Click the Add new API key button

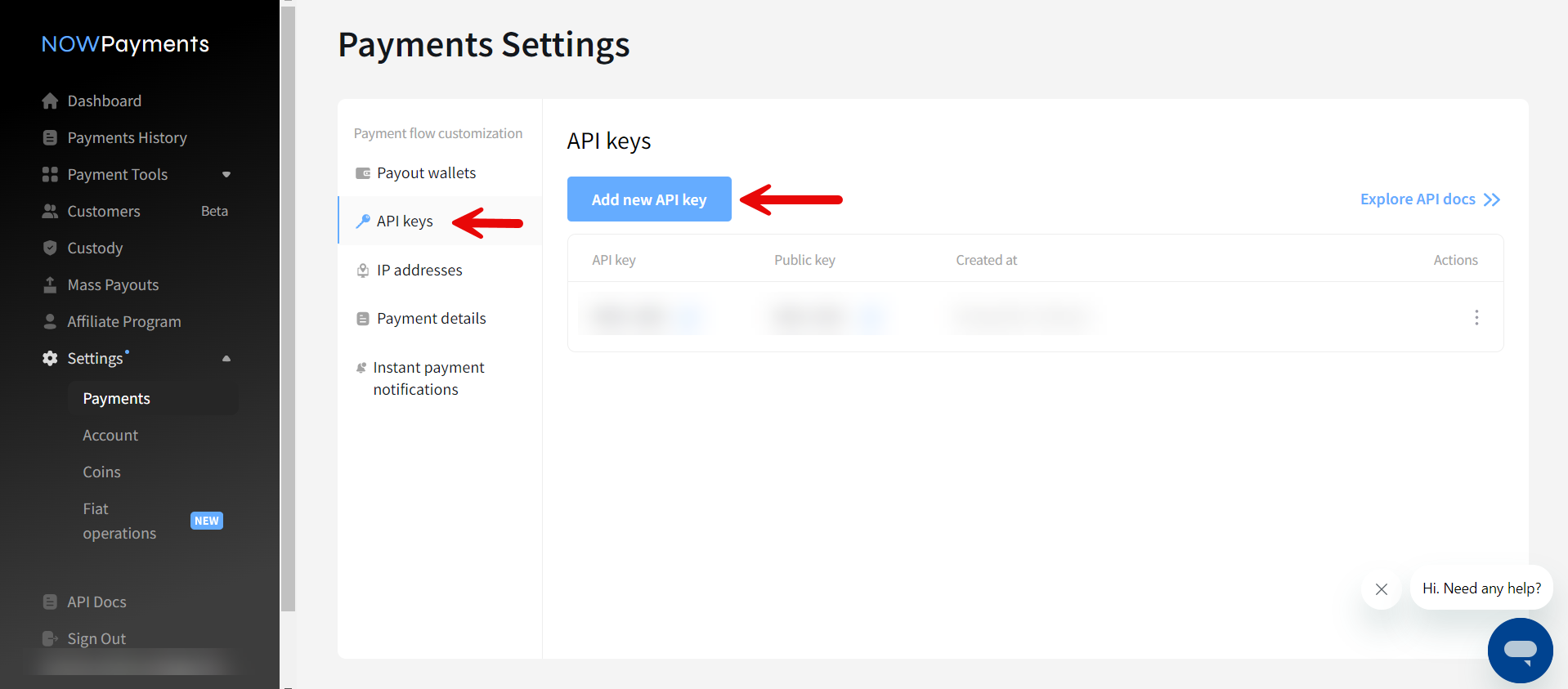(x=649, y=199)
